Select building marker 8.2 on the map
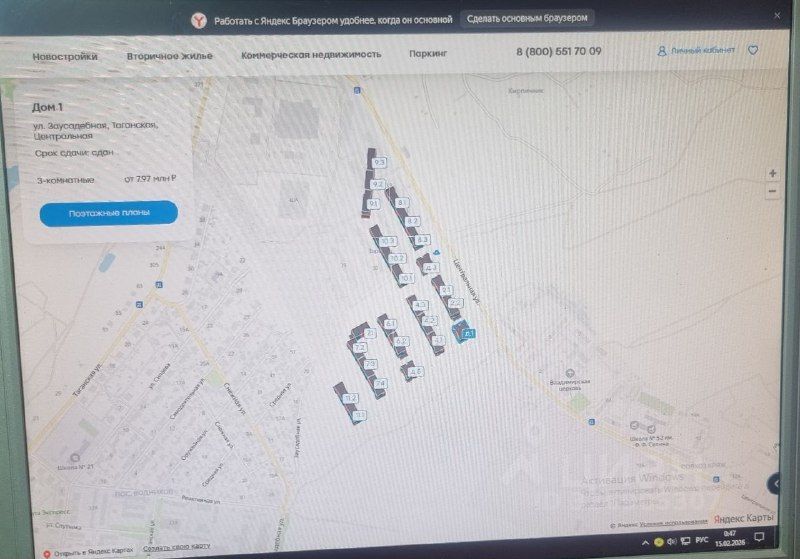 (x=412, y=221)
